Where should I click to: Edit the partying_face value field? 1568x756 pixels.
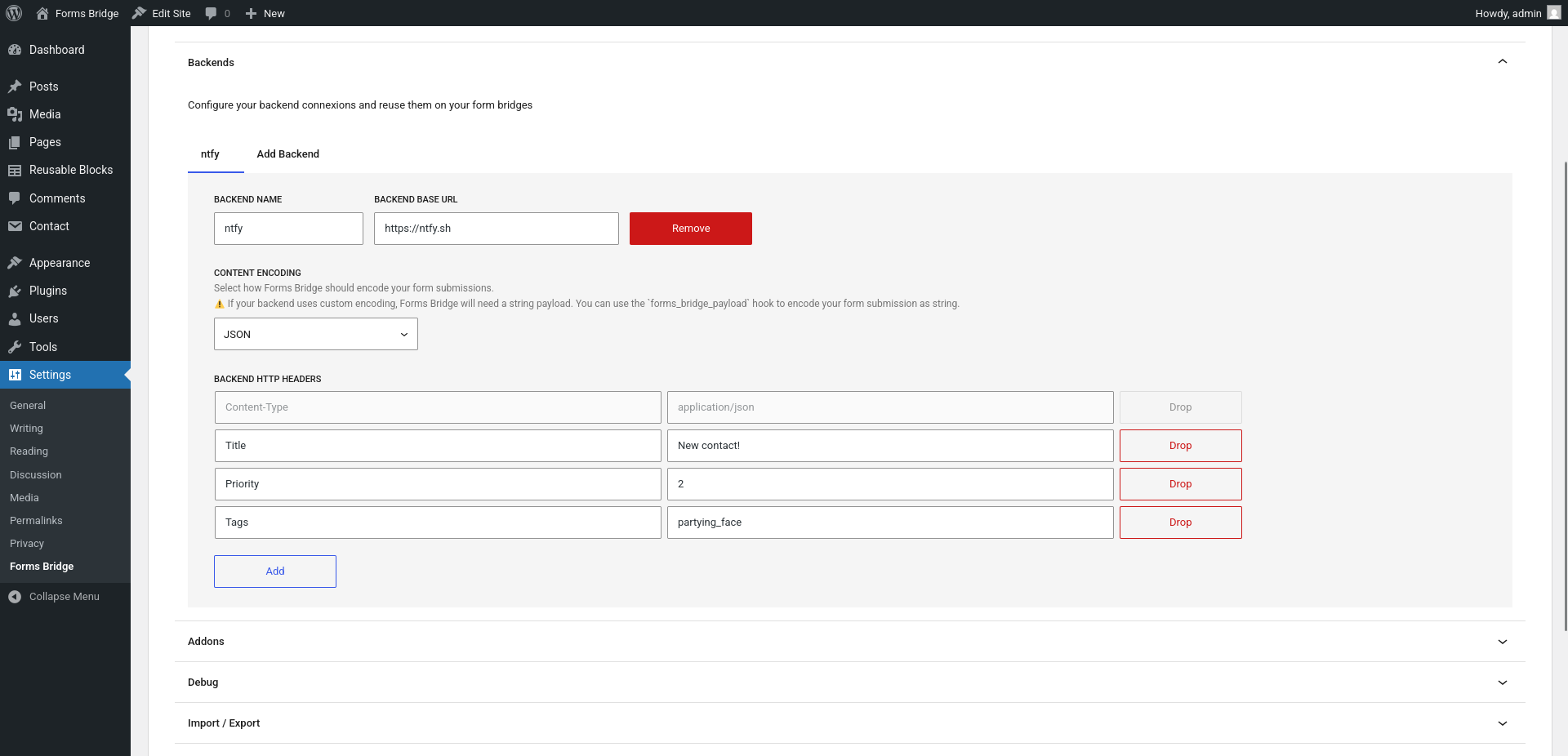tap(890, 523)
